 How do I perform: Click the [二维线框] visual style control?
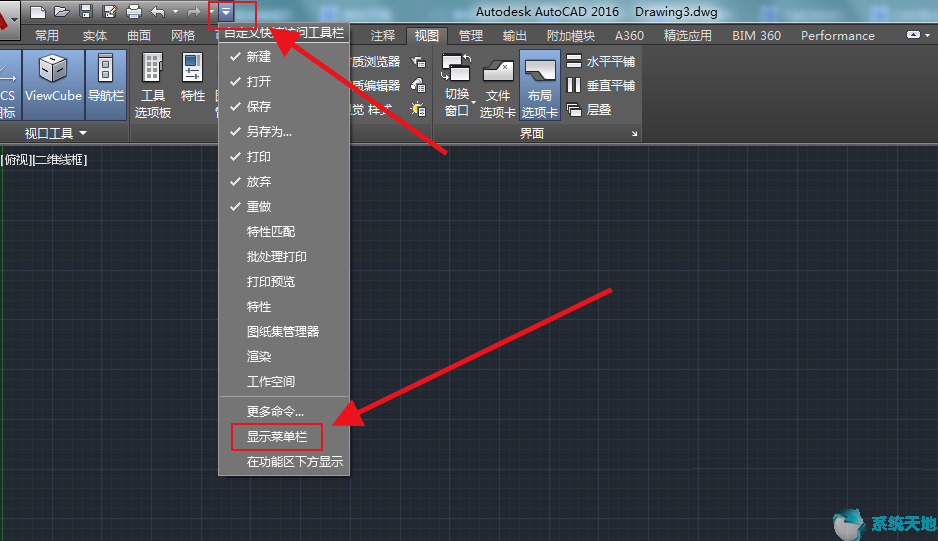pos(60,160)
